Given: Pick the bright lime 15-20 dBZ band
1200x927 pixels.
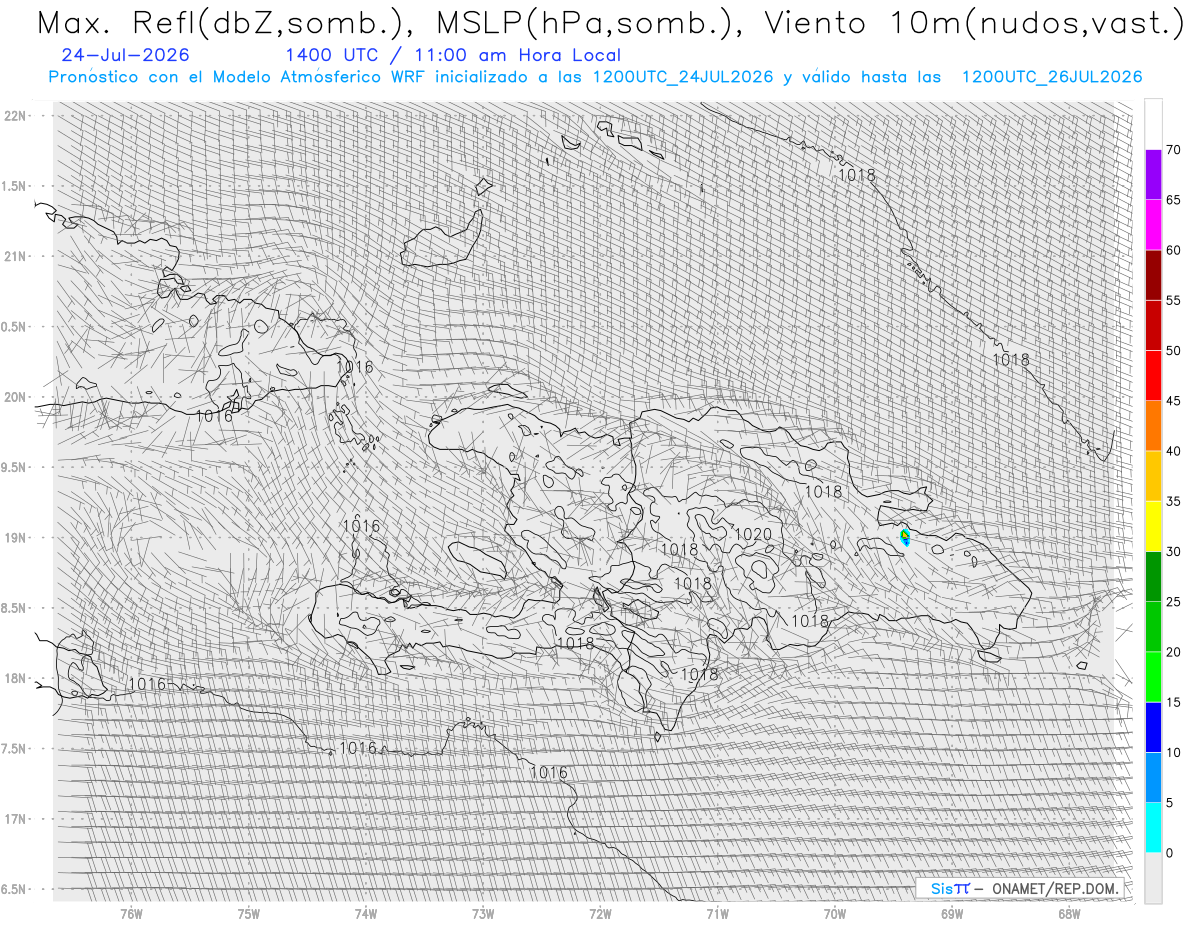Looking at the screenshot, I should 1153,677.
